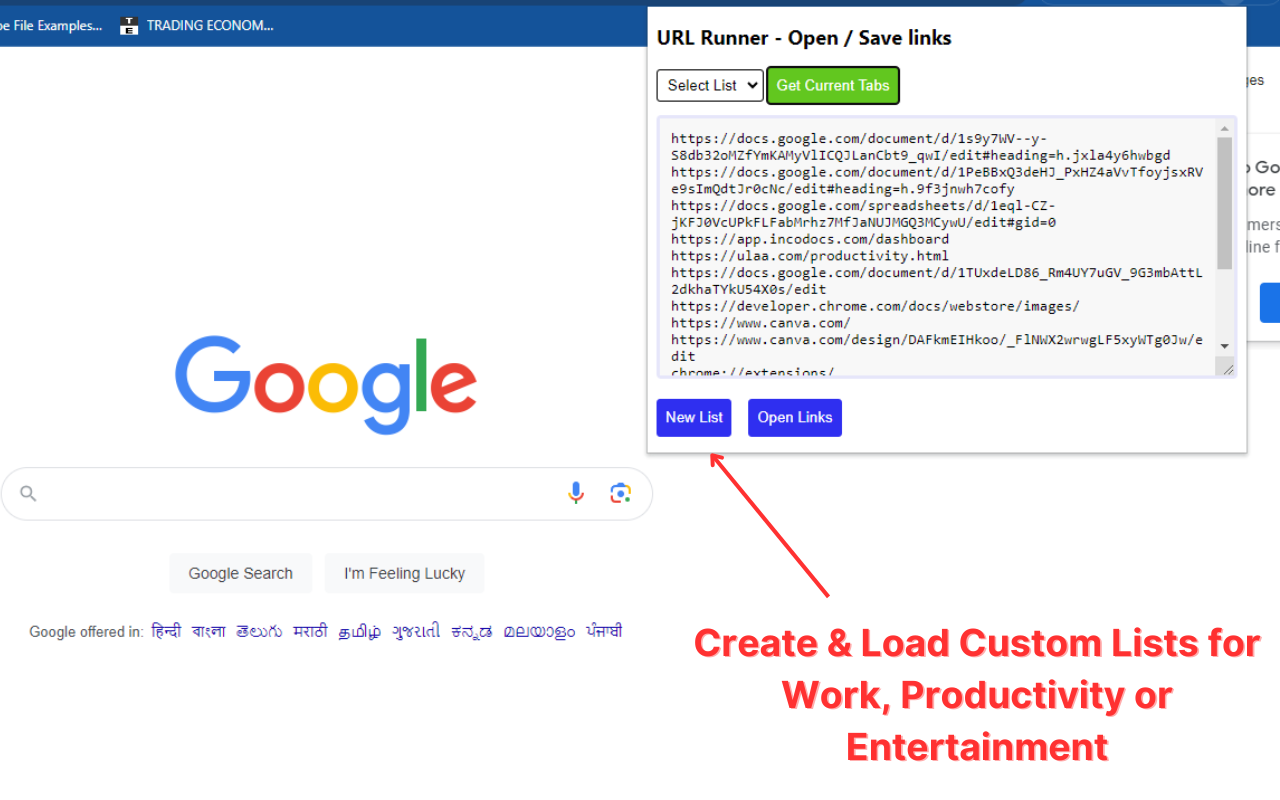Switch Google language to বাংলা
The width and height of the screenshot is (1280, 800).
(x=209, y=631)
